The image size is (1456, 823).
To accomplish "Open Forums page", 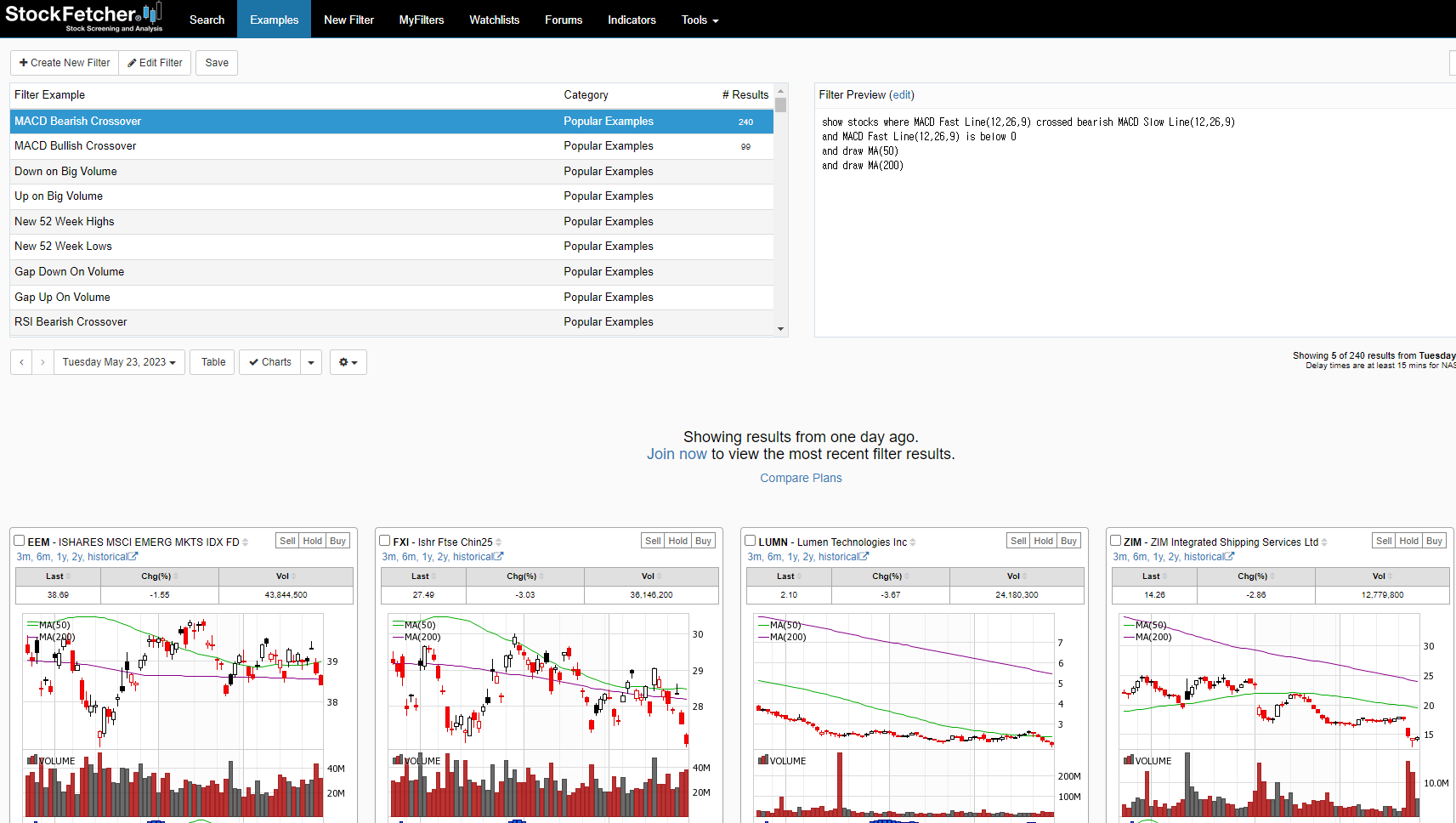I will pyautogui.click(x=564, y=20).
